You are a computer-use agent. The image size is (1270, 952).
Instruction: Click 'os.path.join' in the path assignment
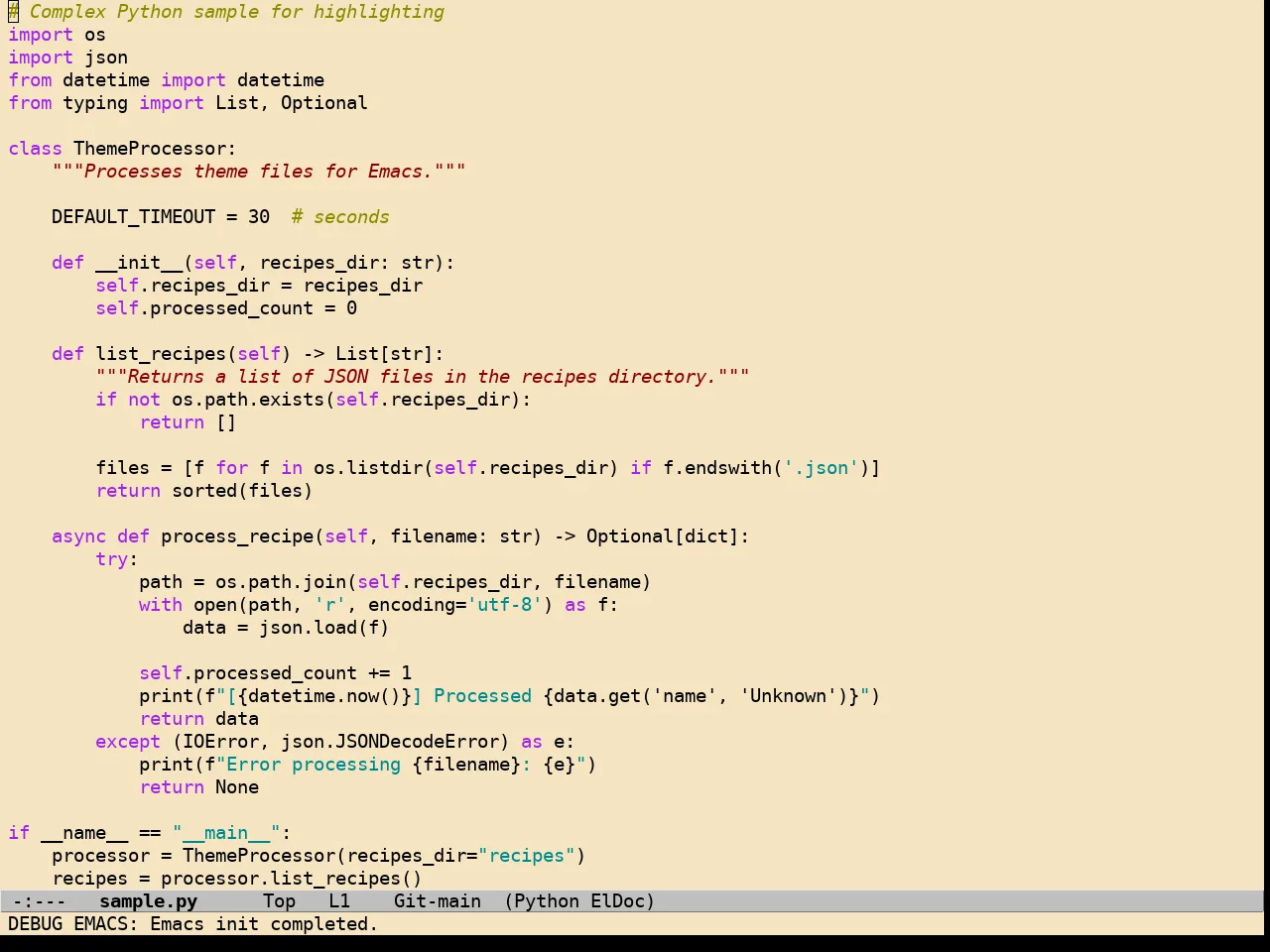pos(281,582)
